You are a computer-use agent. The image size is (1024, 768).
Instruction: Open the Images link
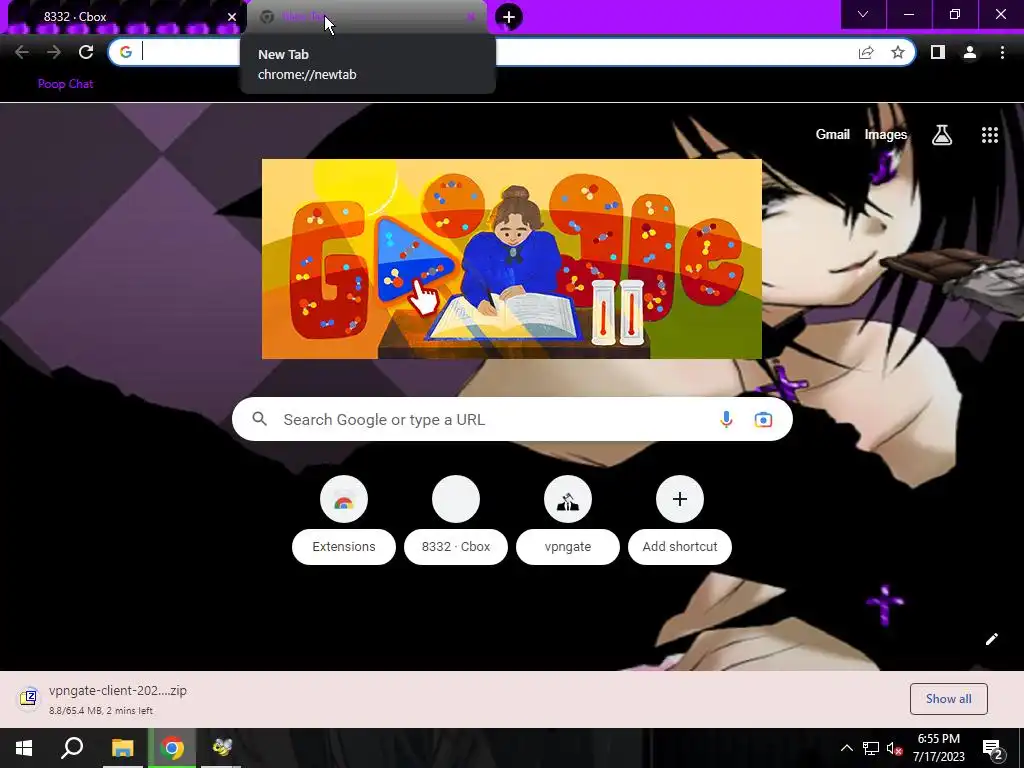(x=886, y=135)
